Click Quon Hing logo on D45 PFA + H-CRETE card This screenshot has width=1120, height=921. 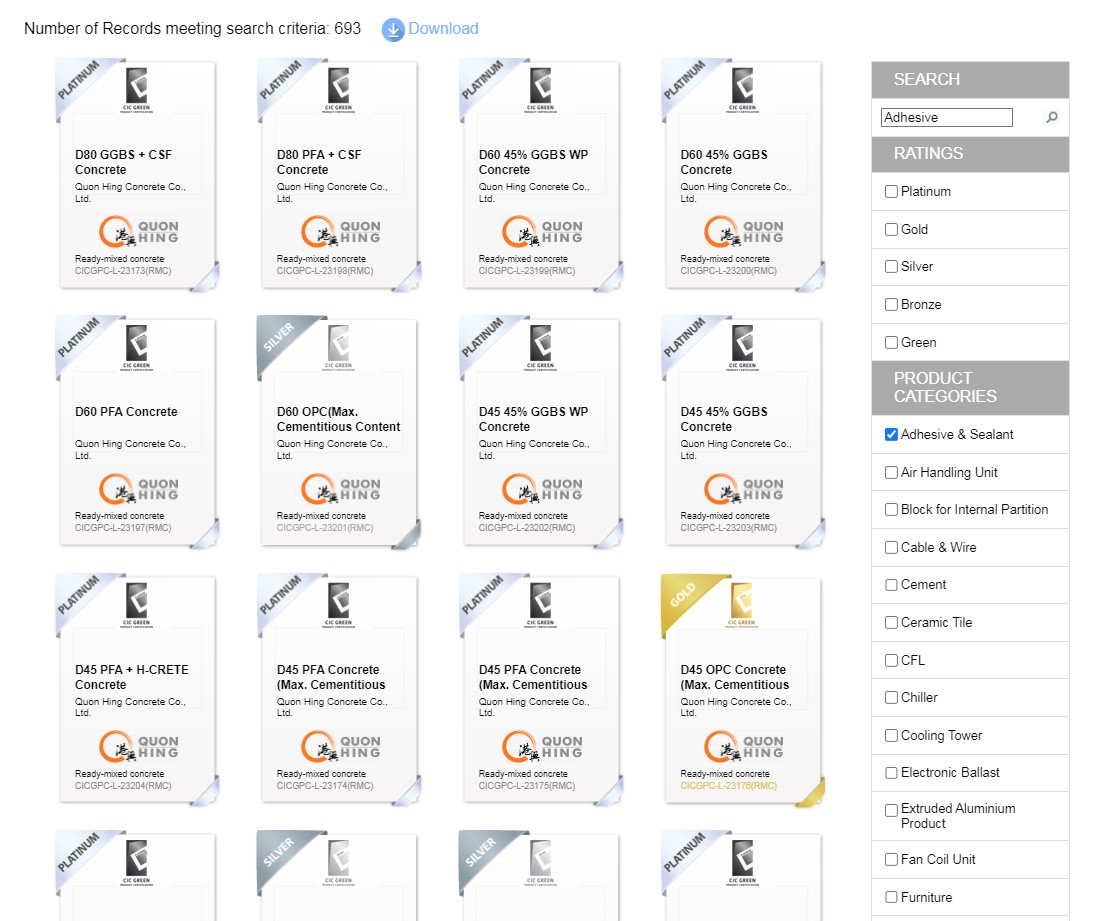[138, 747]
